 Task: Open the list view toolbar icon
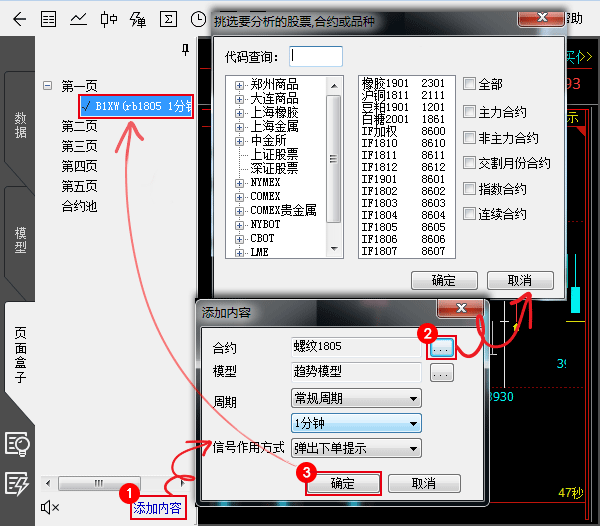click(x=49, y=18)
